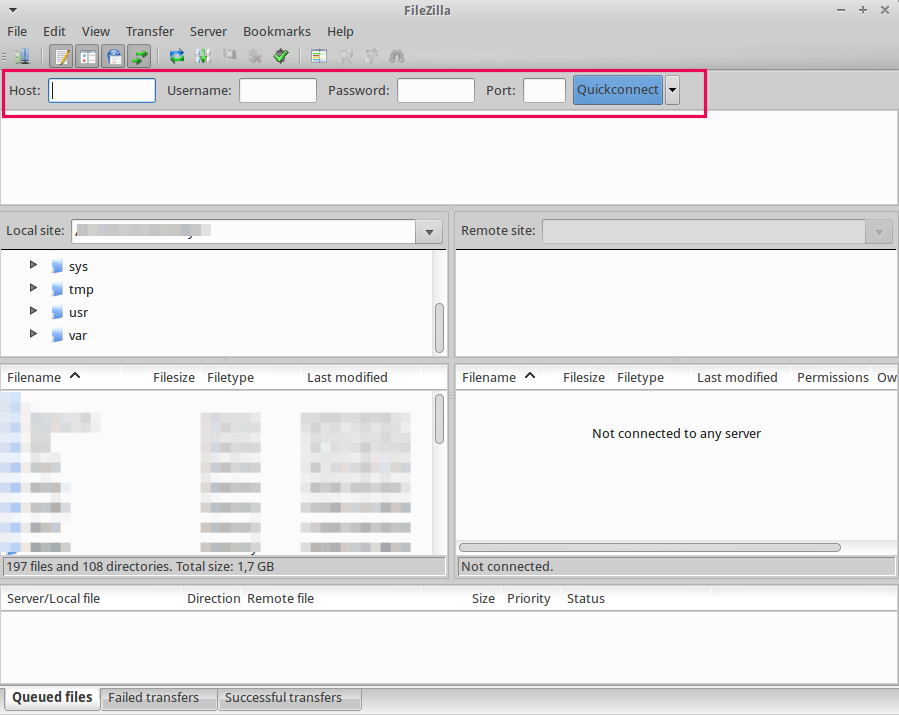This screenshot has width=899, height=715.
Task: Click the var folder icon
Action: pyautogui.click(x=57, y=335)
